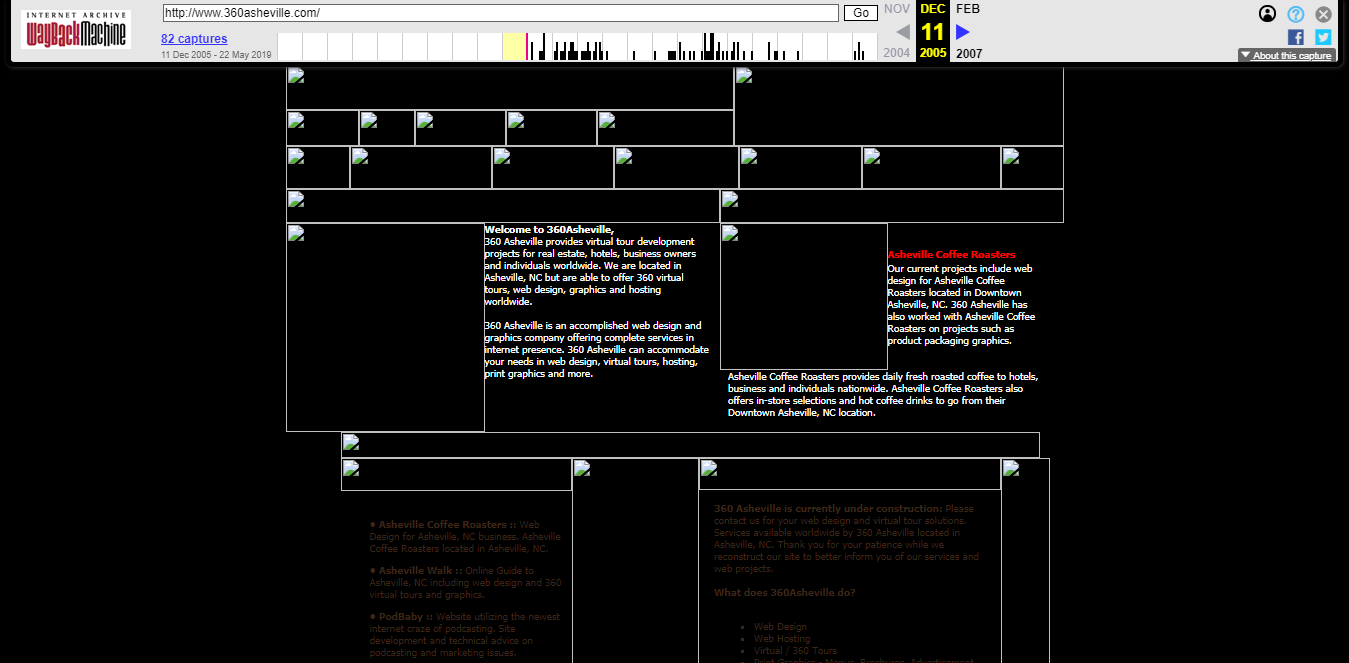1349x663 pixels.
Task: Click the broken image beside the red Coffee Roasters heading
Action: pyautogui.click(x=804, y=296)
